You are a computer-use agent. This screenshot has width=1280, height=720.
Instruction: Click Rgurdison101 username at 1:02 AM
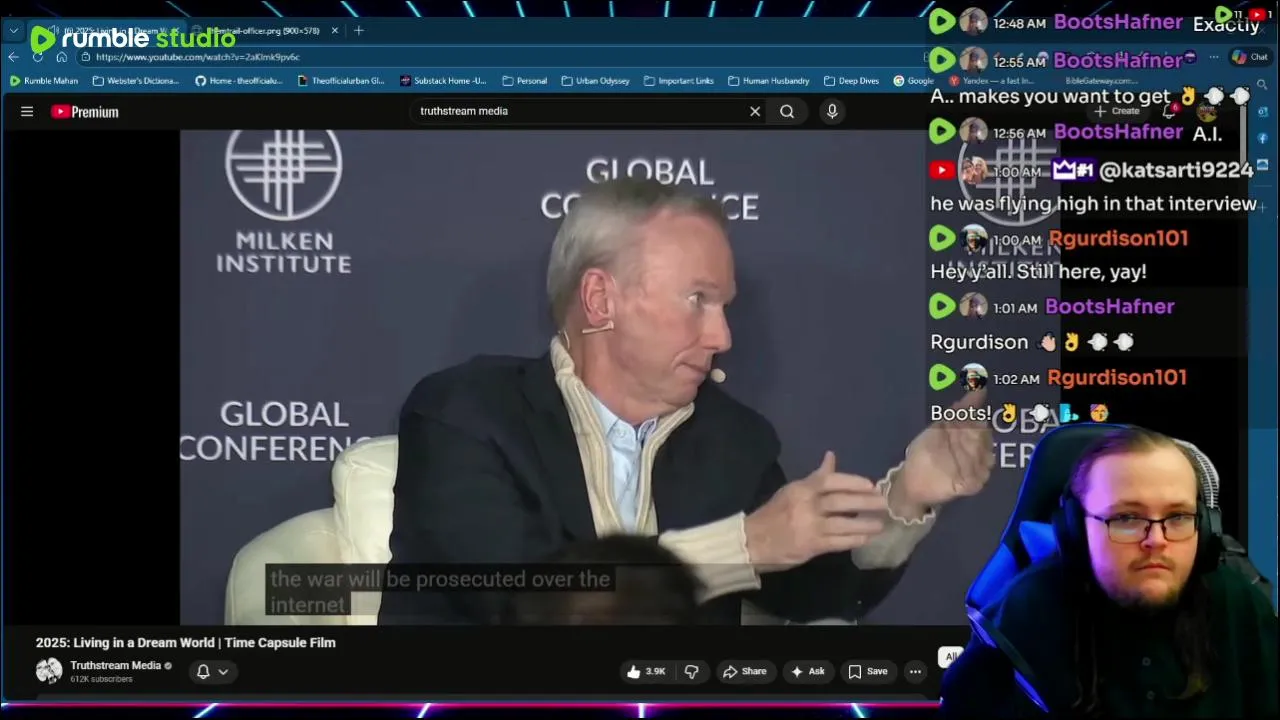(x=1117, y=377)
